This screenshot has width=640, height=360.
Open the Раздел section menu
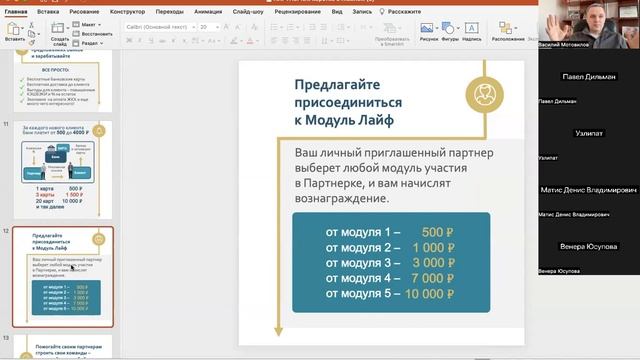pyautogui.click(x=88, y=43)
